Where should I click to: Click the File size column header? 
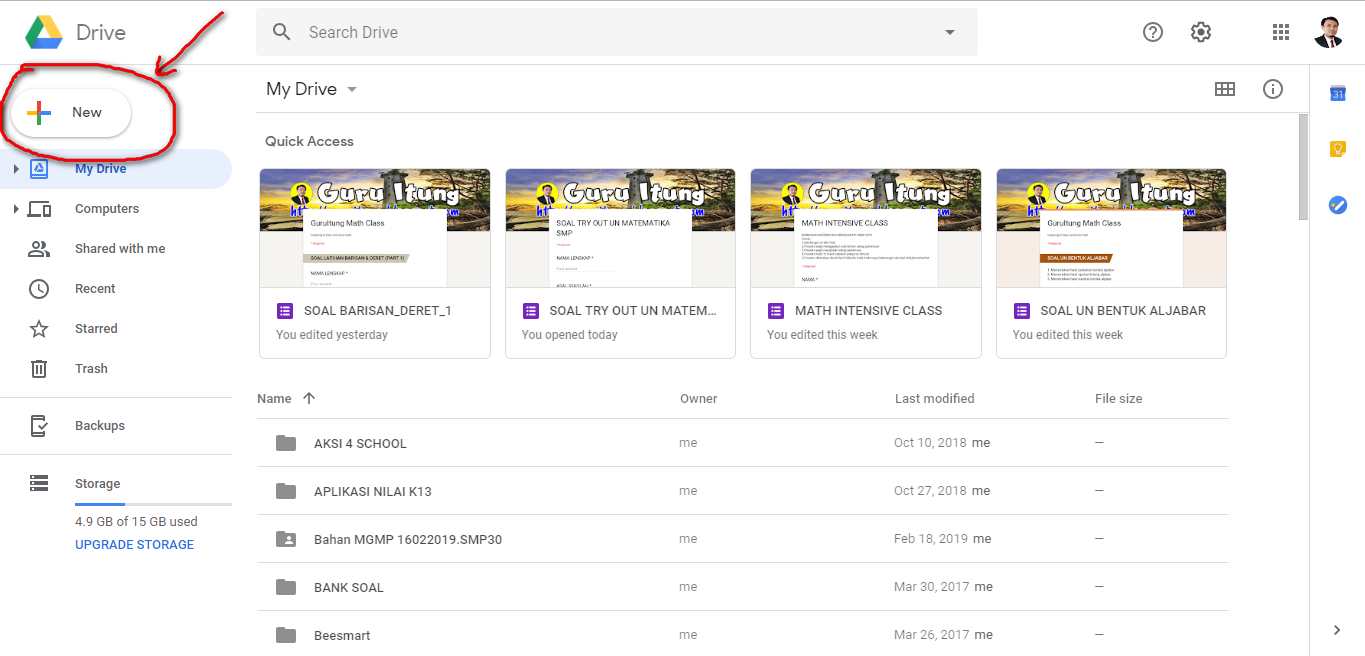(1119, 398)
